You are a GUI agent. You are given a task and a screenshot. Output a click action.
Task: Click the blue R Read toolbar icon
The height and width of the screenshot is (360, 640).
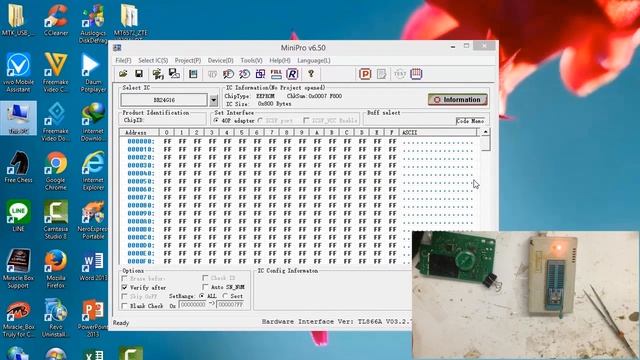pyautogui.click(x=292, y=74)
